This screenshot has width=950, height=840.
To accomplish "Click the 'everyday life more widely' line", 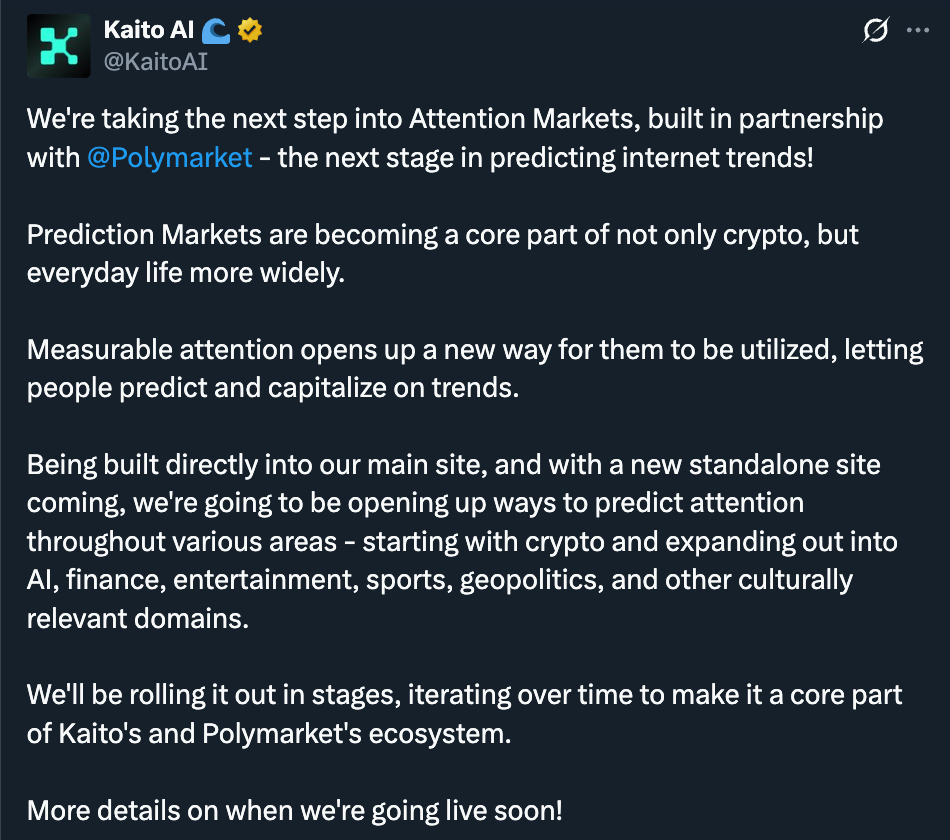I will 185,273.
